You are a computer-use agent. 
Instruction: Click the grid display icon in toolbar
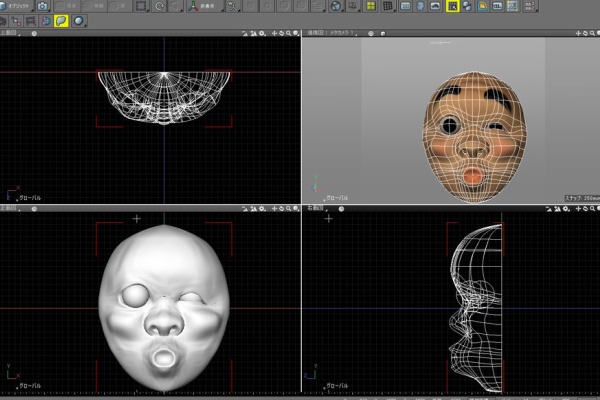[388, 6]
